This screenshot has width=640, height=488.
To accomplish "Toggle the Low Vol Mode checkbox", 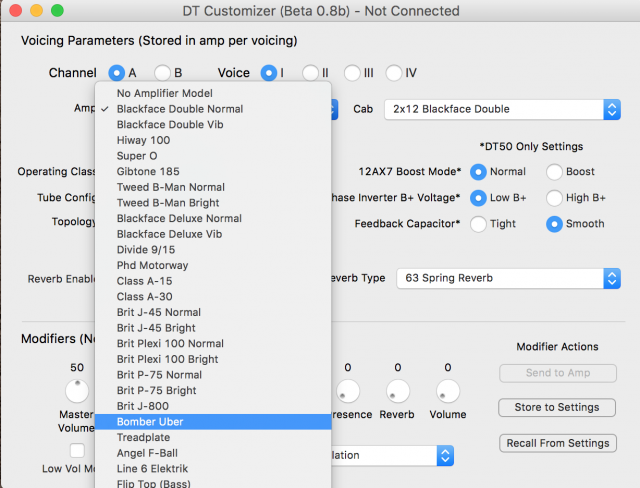I will pyautogui.click(x=77, y=451).
